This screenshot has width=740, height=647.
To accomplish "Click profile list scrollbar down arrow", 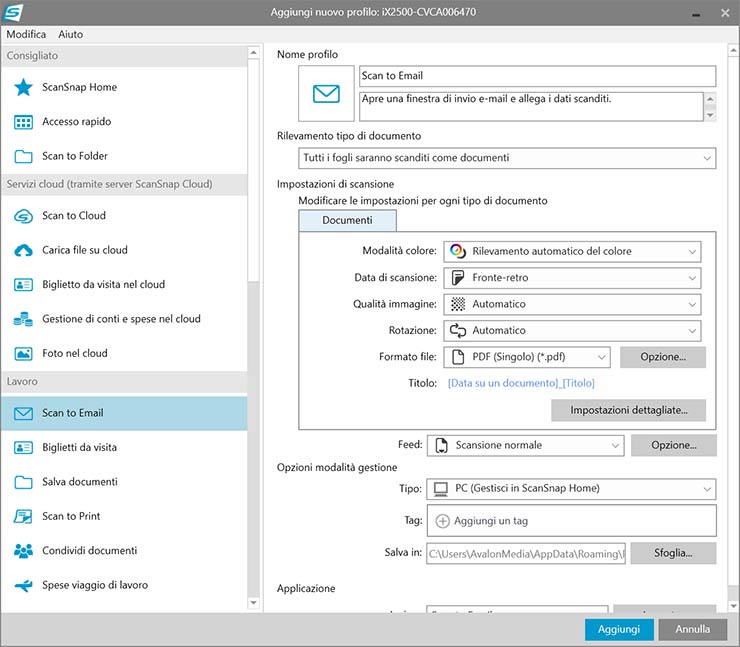I will tap(253, 603).
